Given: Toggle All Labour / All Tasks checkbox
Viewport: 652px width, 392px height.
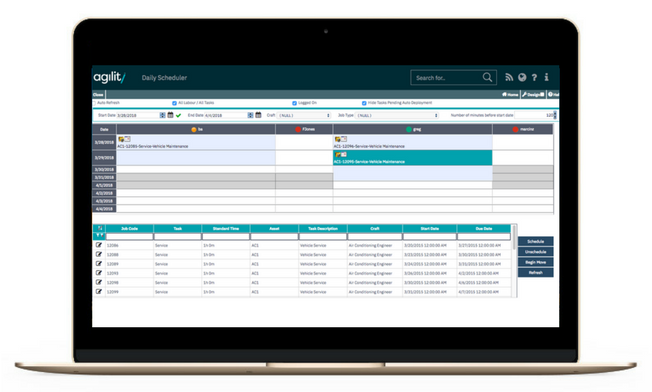Looking at the screenshot, I should point(174,103).
